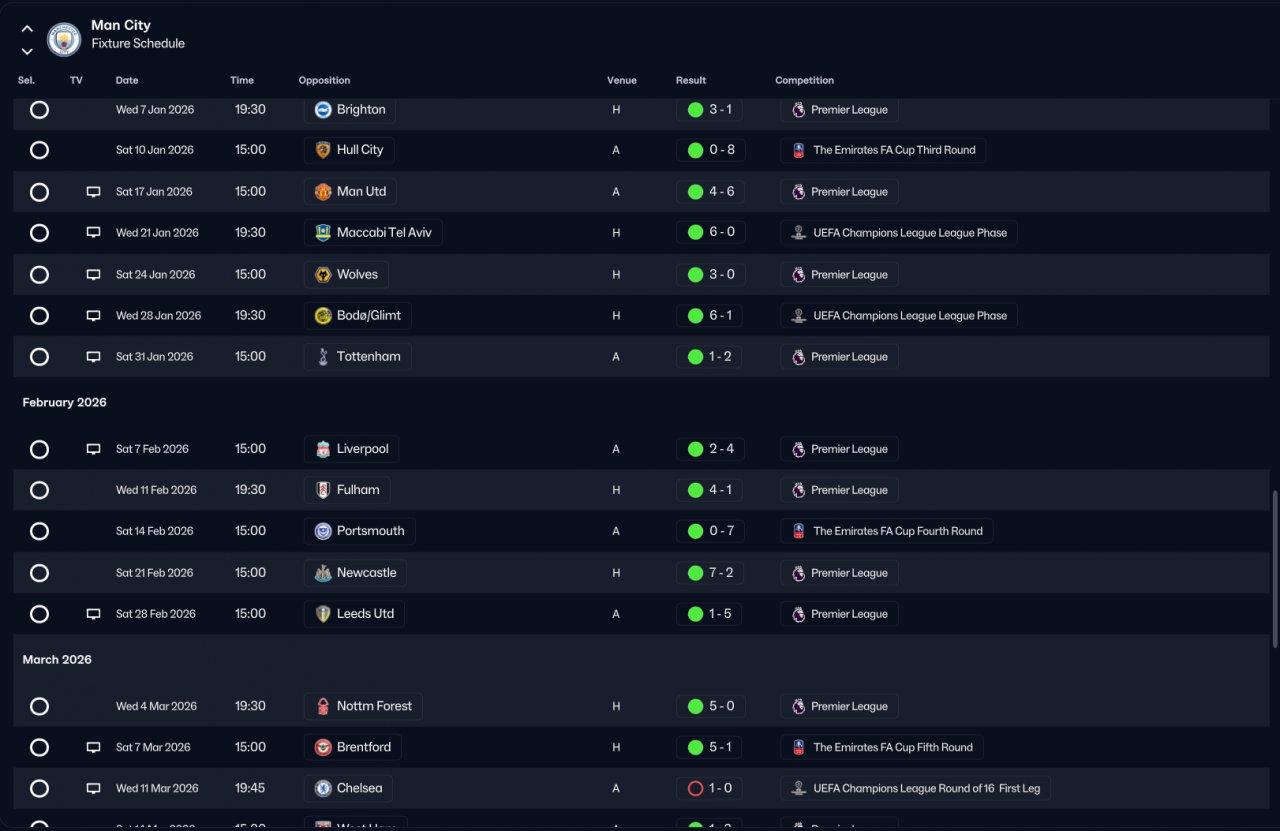Click the TV icon on Liverpool fixture
The width and height of the screenshot is (1280, 831).
(x=93, y=449)
